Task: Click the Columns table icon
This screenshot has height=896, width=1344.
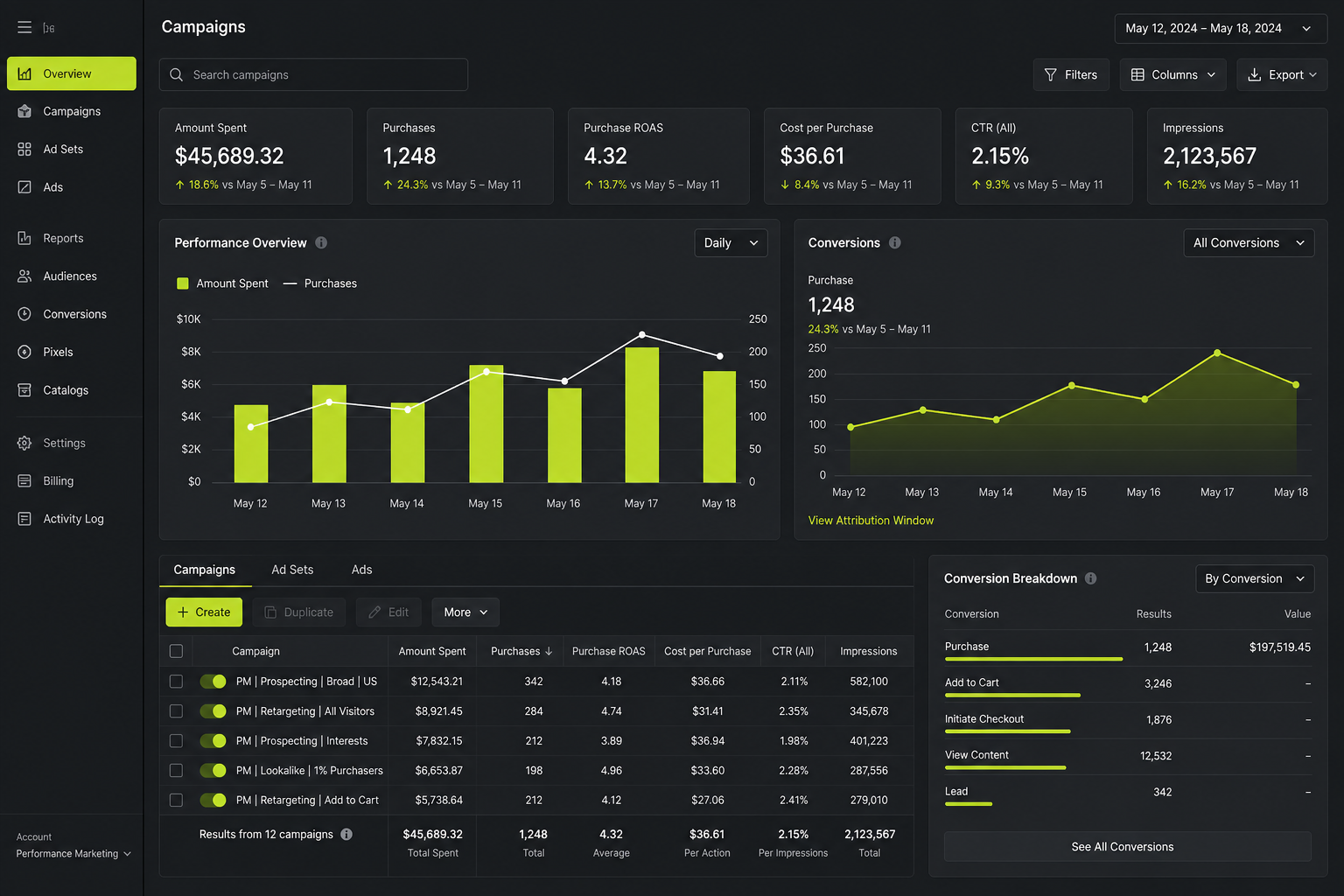Action: [x=1137, y=75]
